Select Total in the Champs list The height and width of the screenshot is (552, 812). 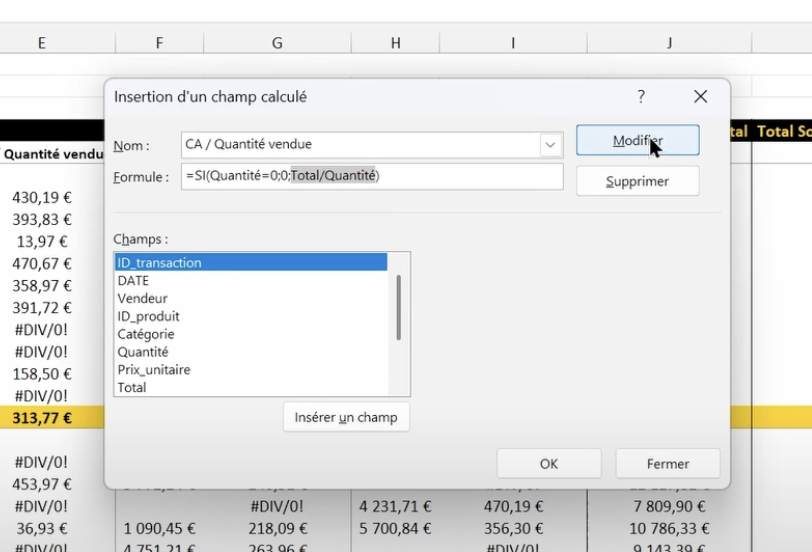251,387
